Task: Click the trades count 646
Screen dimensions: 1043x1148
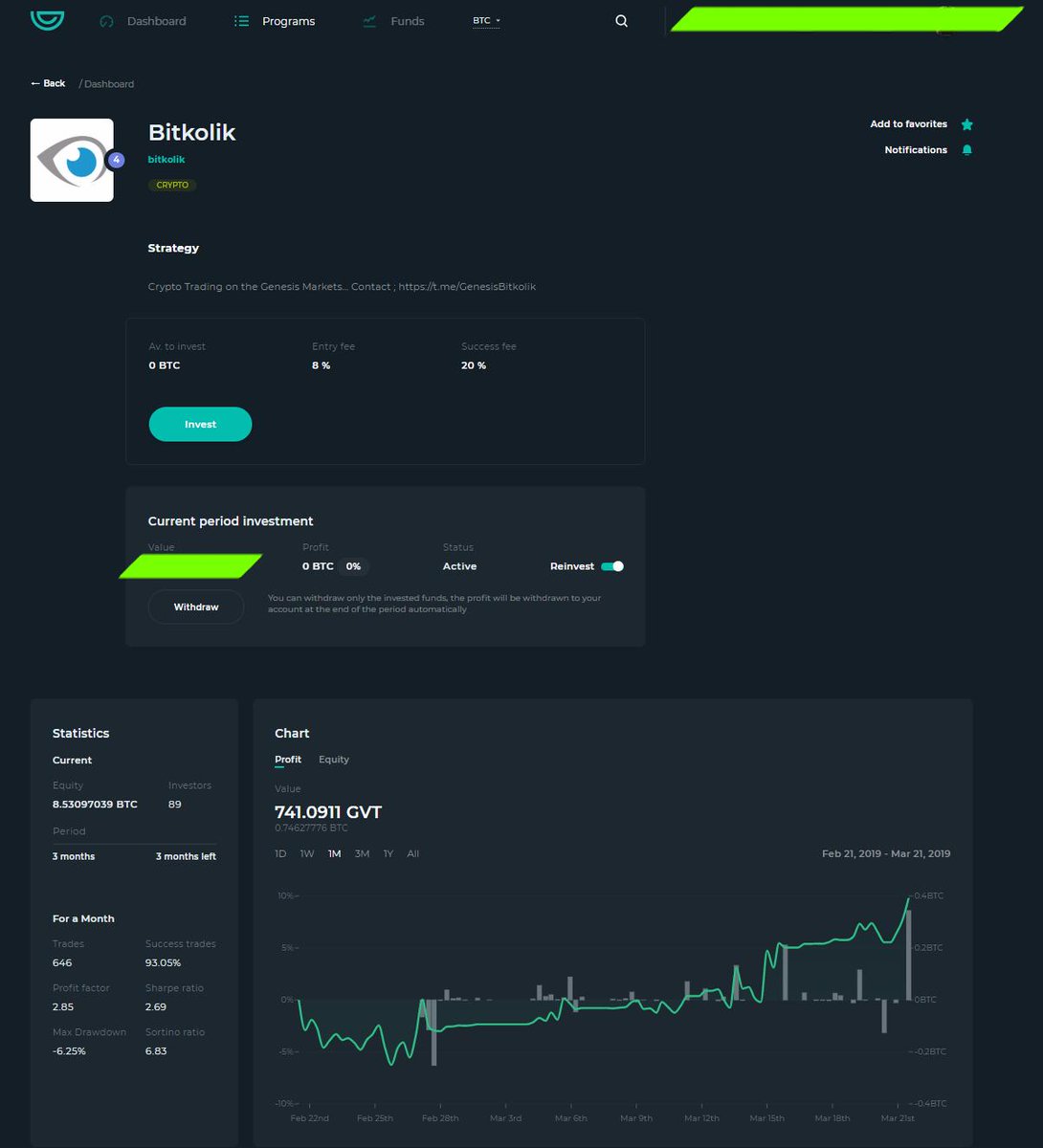Action: tap(62, 962)
